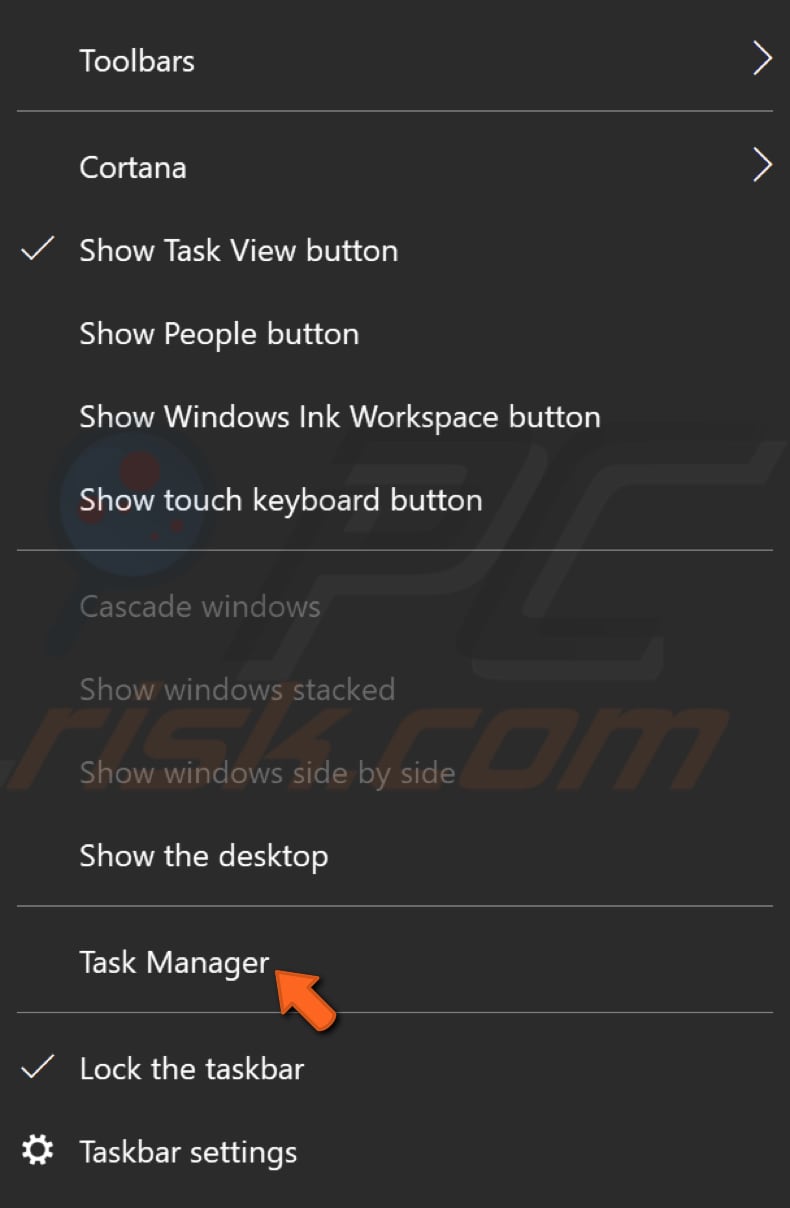Click the checkmark next to Show Task View button
Viewport: 790px width, 1208px height.
tap(38, 250)
